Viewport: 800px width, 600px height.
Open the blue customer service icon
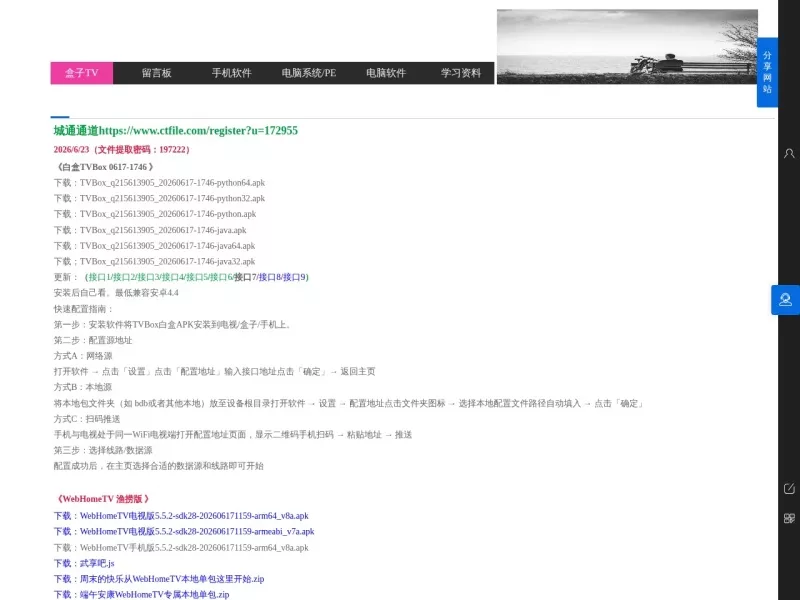coord(785,299)
